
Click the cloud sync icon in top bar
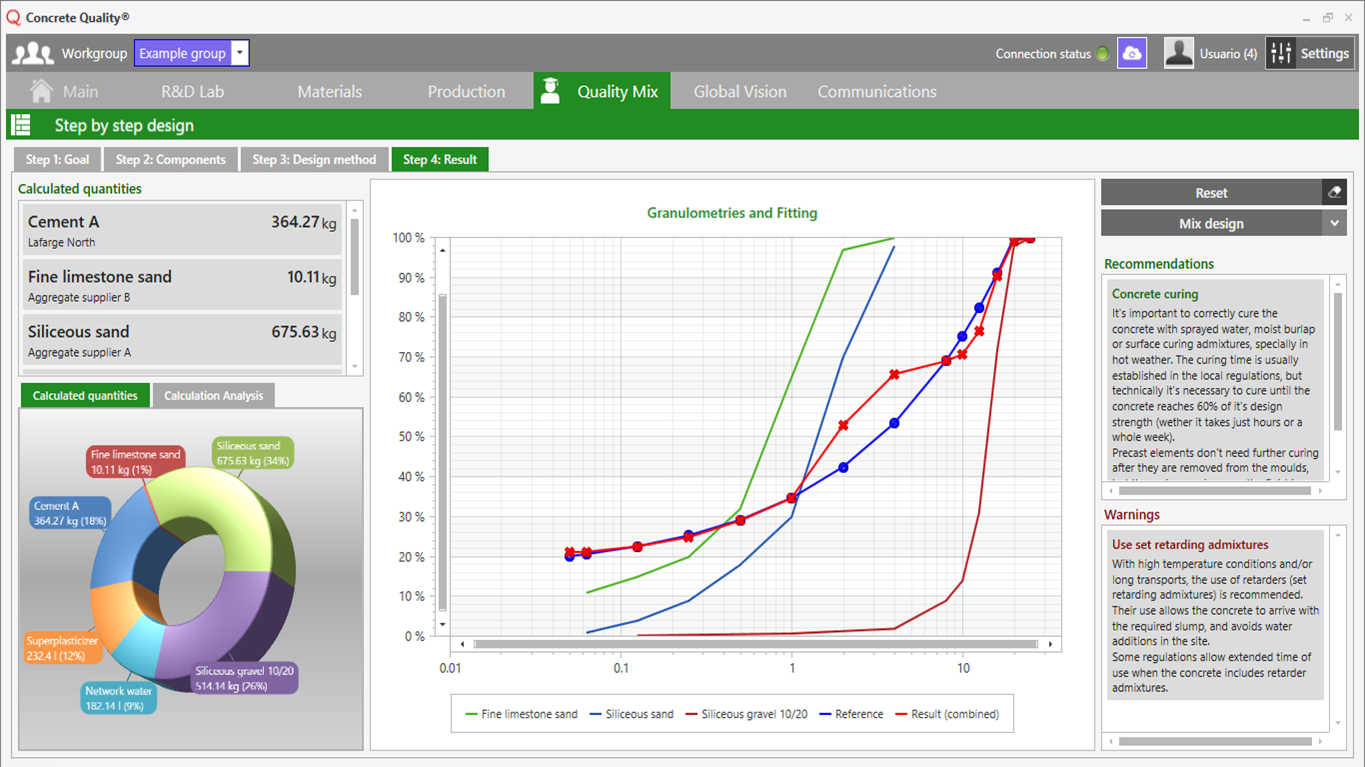pos(1131,52)
